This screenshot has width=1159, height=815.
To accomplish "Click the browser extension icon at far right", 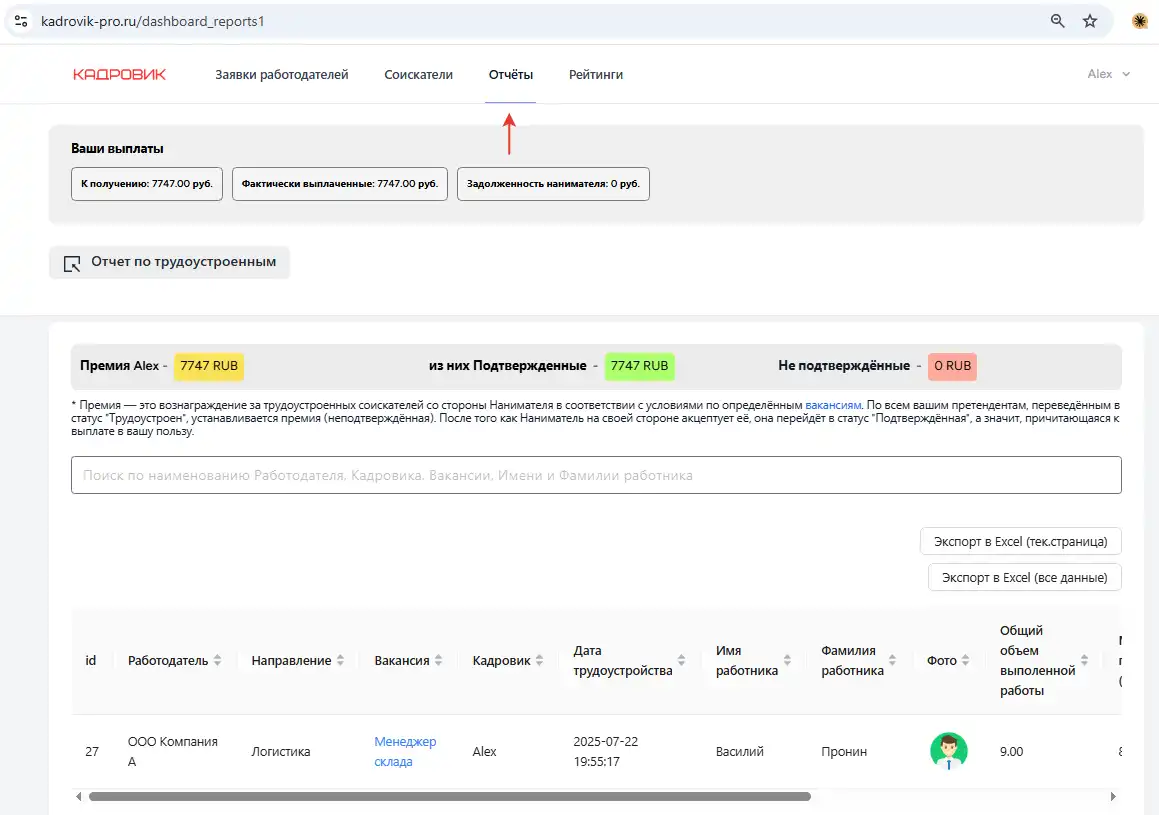I will click(1139, 21).
